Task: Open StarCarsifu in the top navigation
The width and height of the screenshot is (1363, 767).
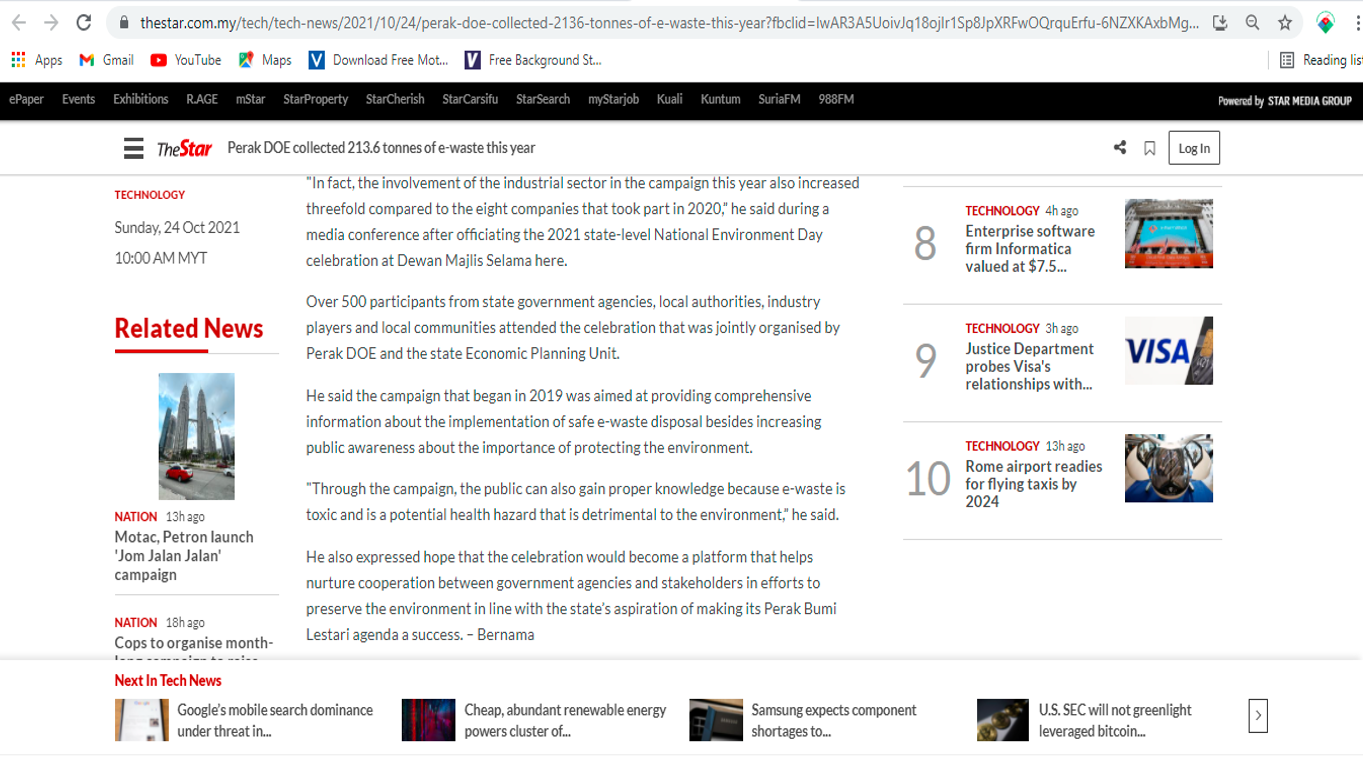Action: 470,99
